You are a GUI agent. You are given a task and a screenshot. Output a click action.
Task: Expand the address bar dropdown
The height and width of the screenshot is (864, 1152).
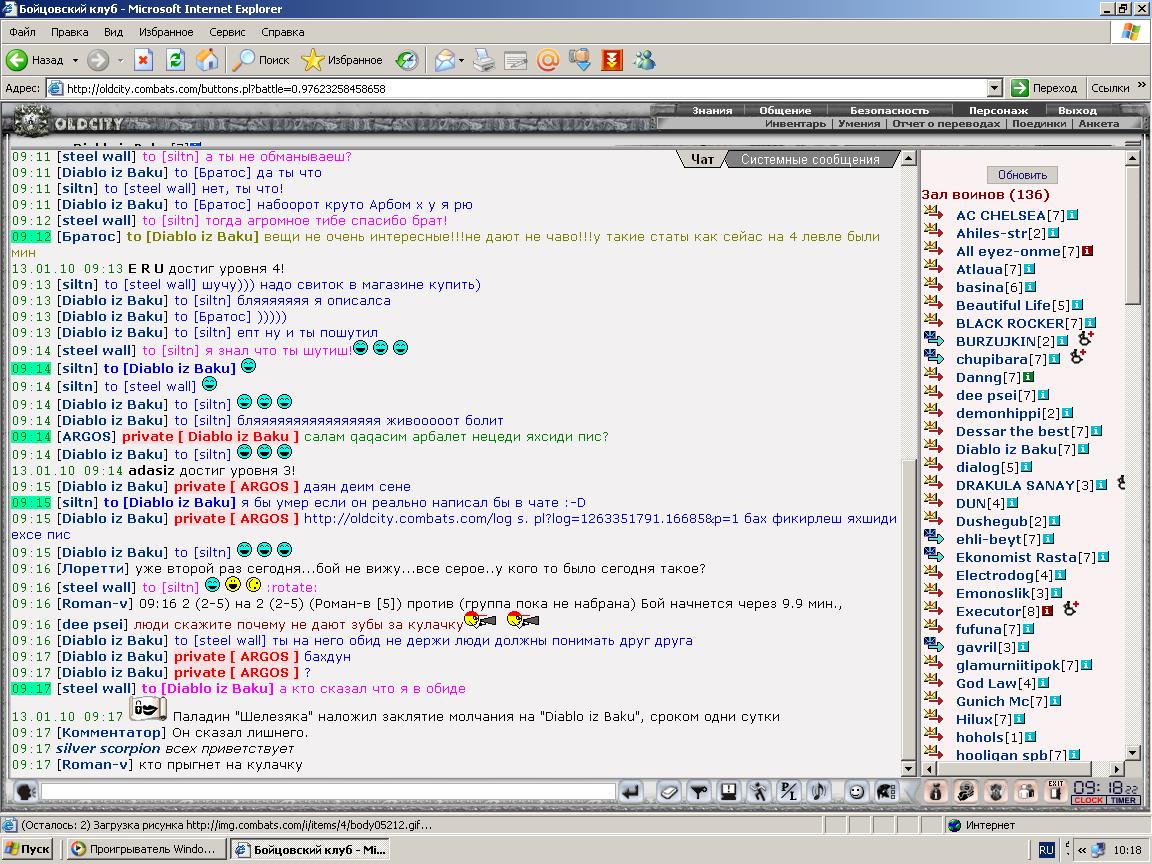[x=995, y=89]
